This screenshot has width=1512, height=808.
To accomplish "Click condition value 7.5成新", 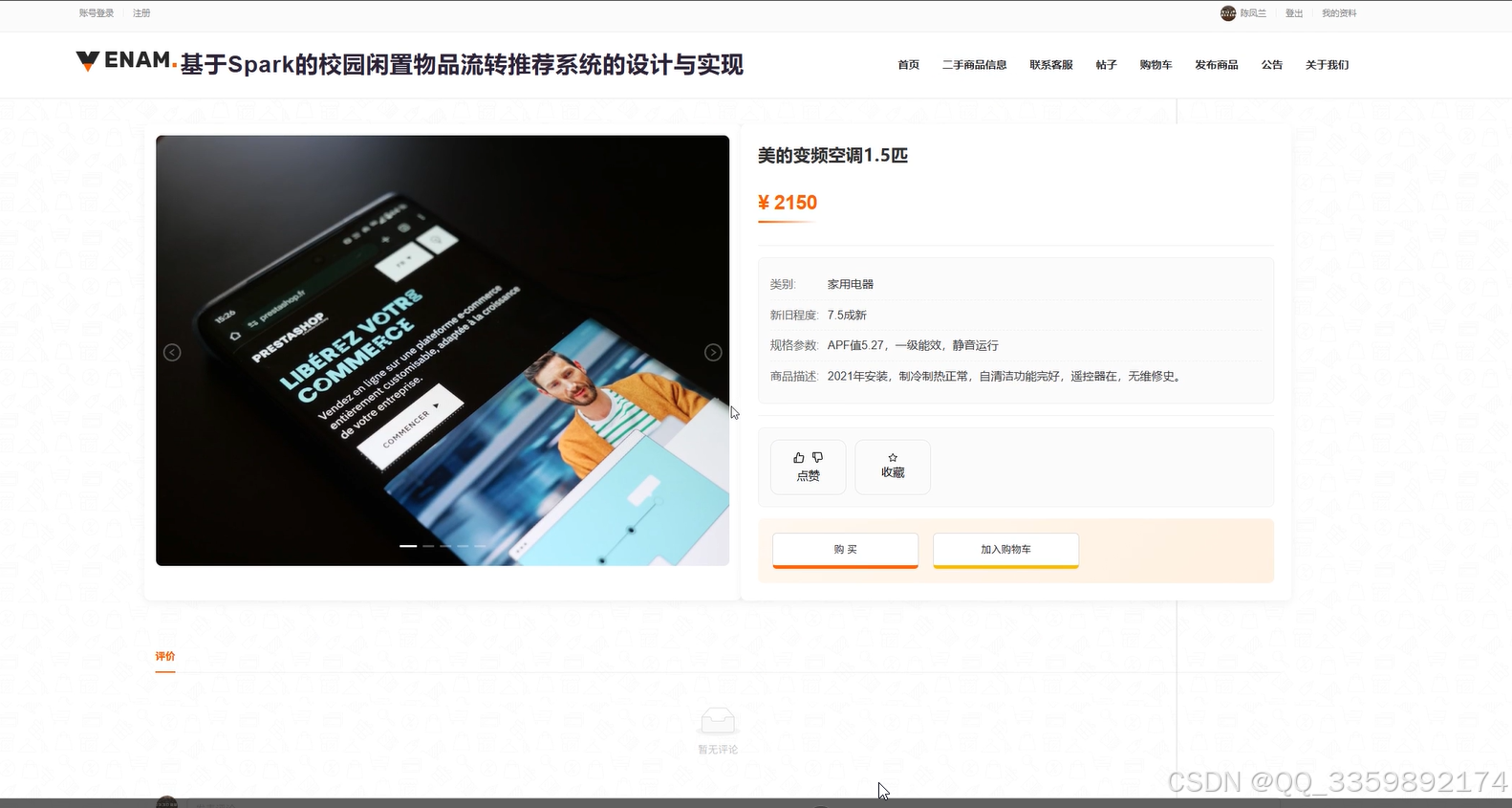I will tap(847, 315).
